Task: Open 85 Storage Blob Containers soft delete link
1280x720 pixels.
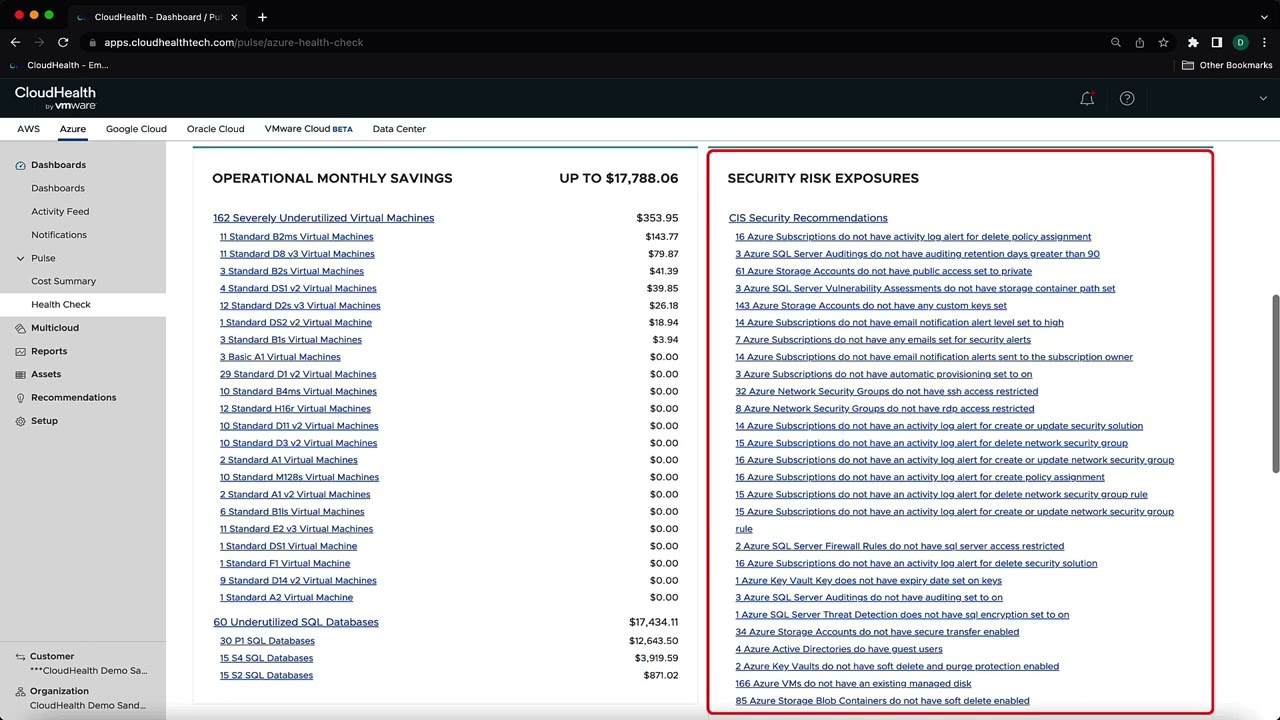Action: coord(882,701)
